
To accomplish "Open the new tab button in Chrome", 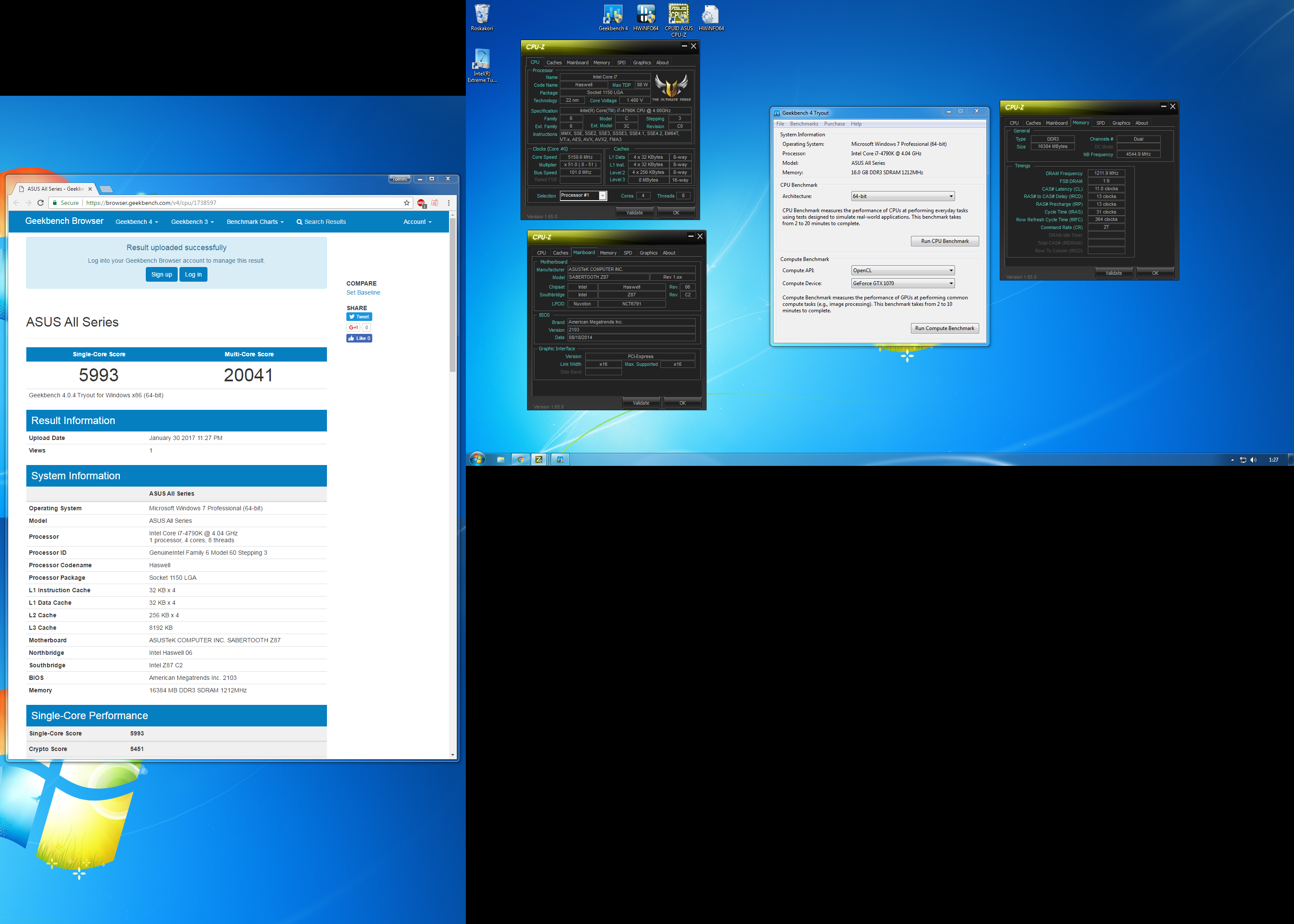I will tap(106, 189).
